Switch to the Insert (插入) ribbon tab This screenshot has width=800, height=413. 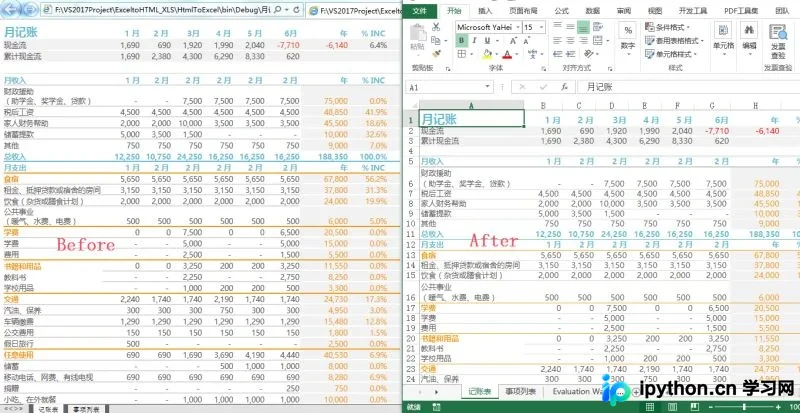click(485, 11)
